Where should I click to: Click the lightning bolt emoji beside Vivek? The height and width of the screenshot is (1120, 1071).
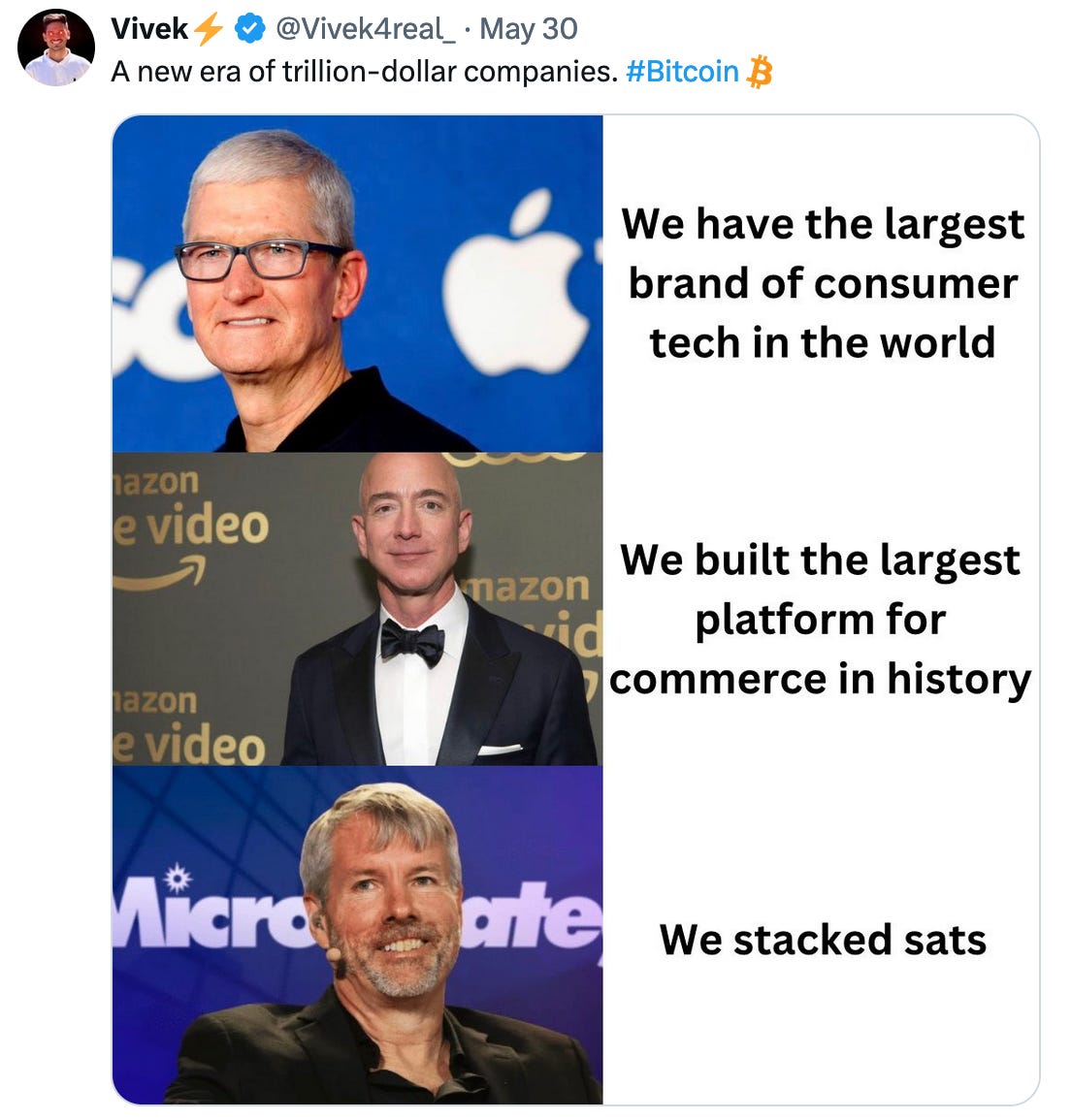tap(209, 29)
